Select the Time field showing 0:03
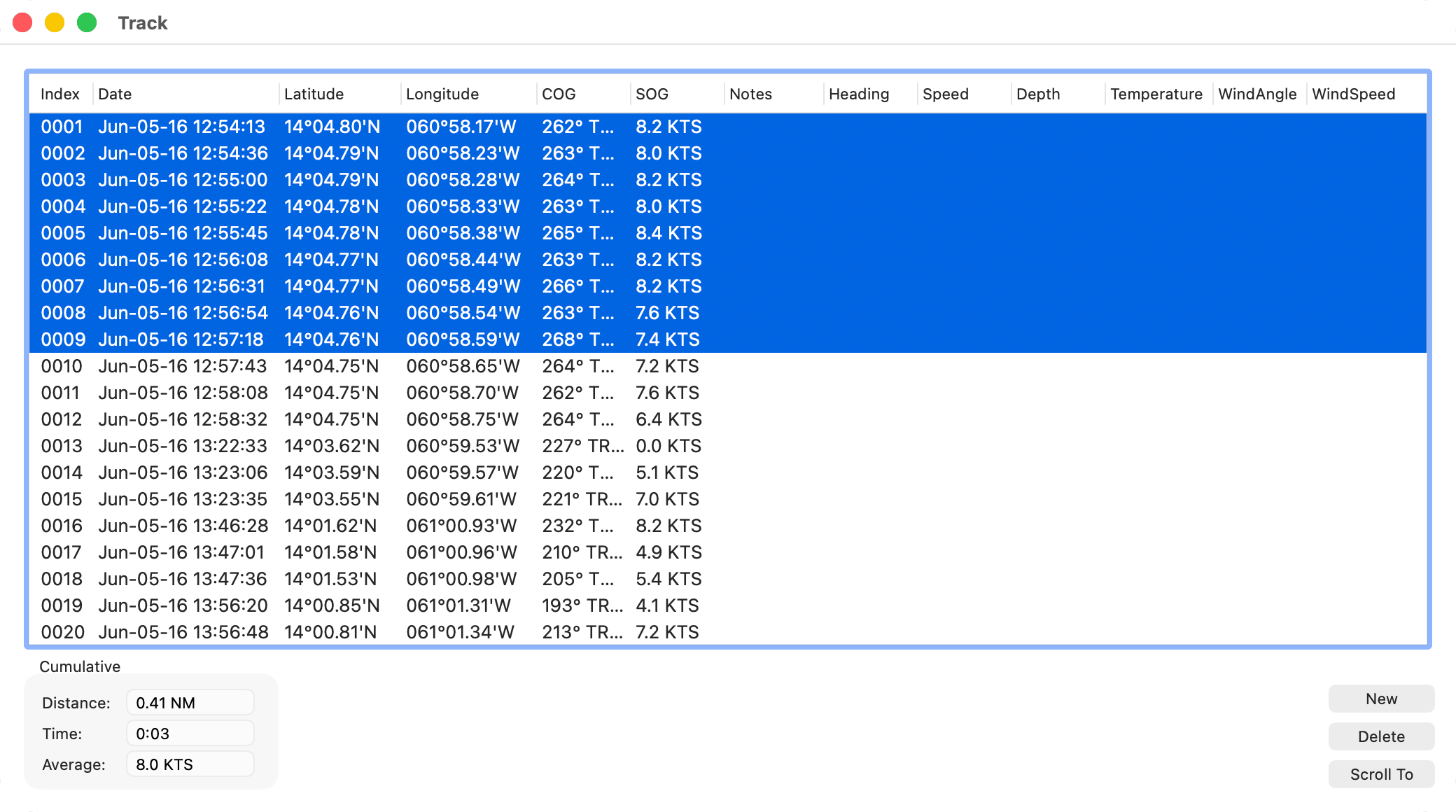Viewport: 1456px width, 812px height. (x=190, y=734)
